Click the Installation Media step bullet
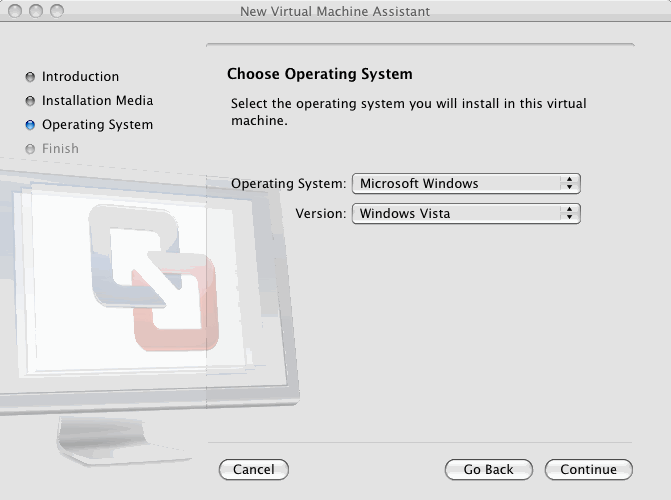This screenshot has width=671, height=500. tap(30, 101)
